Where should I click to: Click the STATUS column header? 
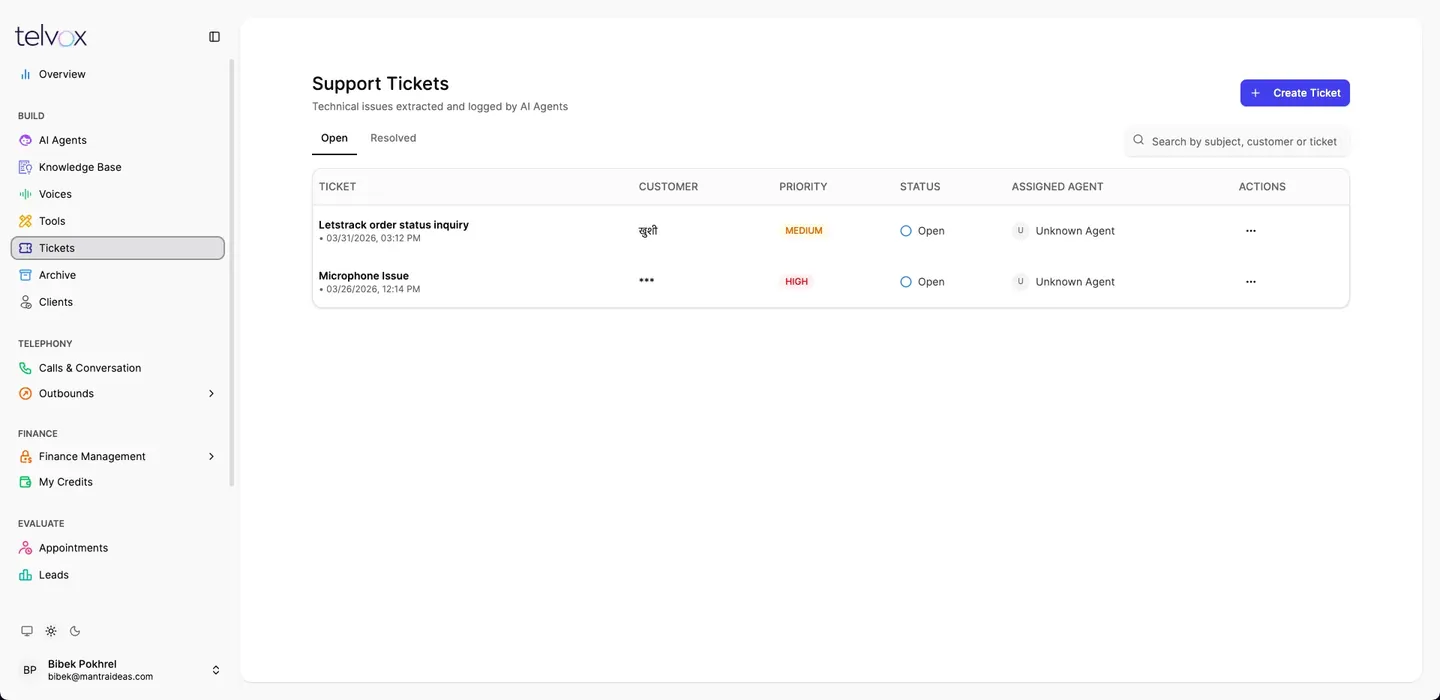(x=920, y=187)
